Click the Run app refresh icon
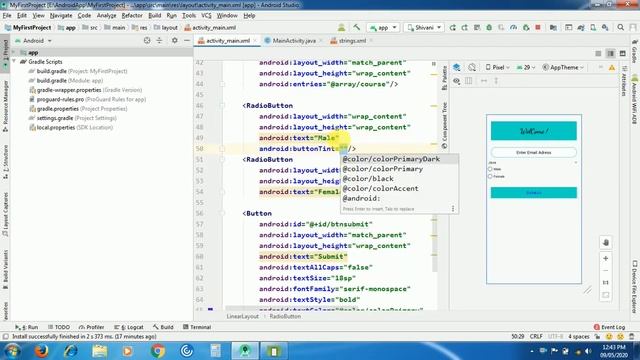 point(453,27)
